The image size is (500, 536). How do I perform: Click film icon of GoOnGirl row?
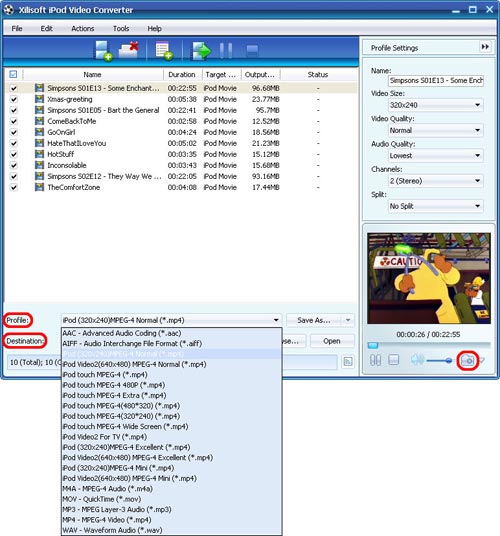coord(39,132)
